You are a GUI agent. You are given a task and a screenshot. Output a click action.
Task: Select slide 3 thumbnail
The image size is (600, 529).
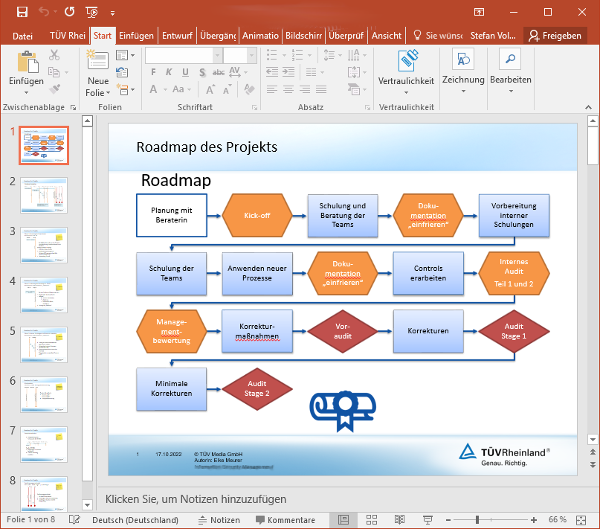coord(44,246)
